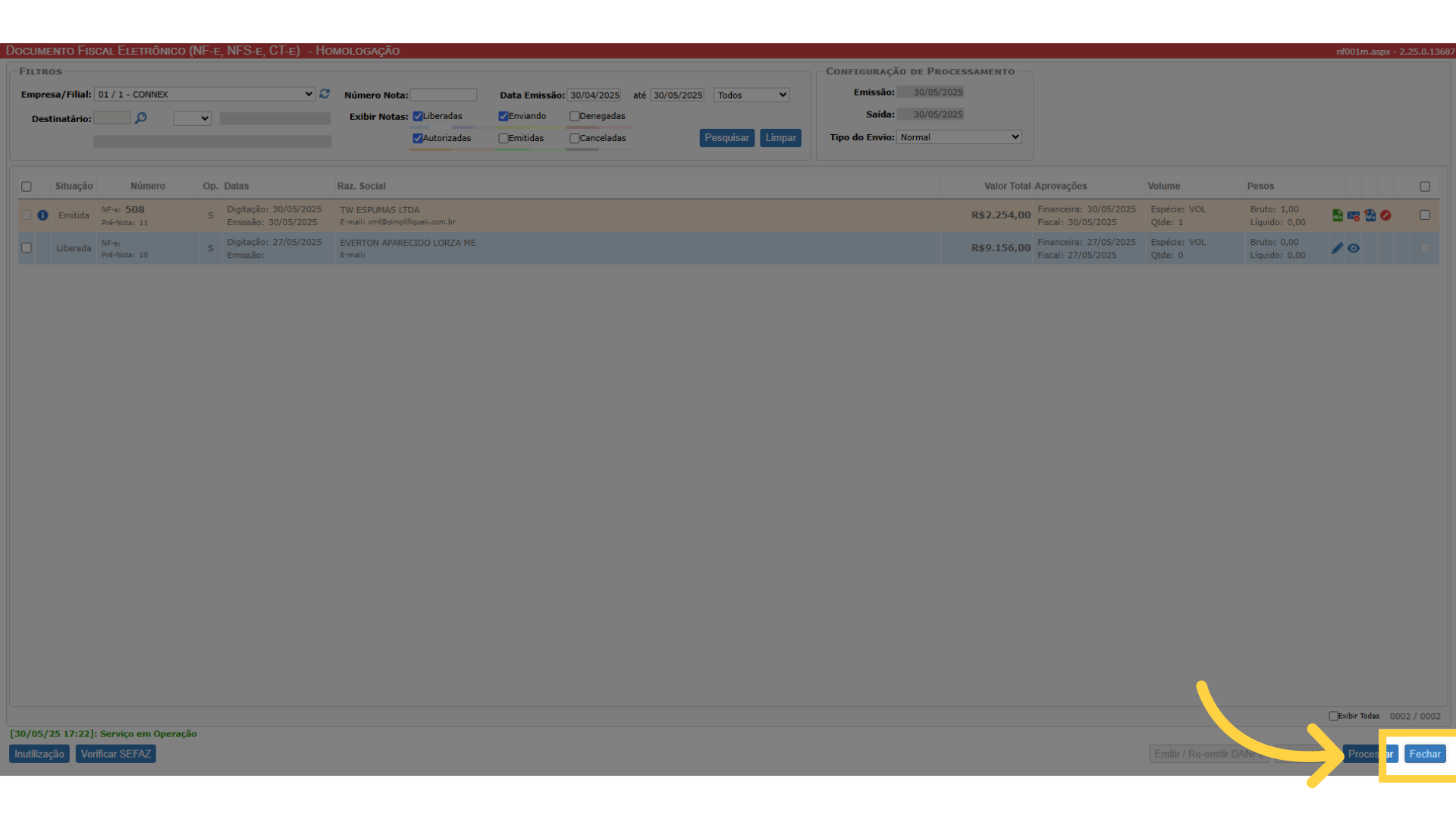Image resolution: width=1456 pixels, height=819 pixels.
Task: Click the Inutilização button
Action: 39,754
